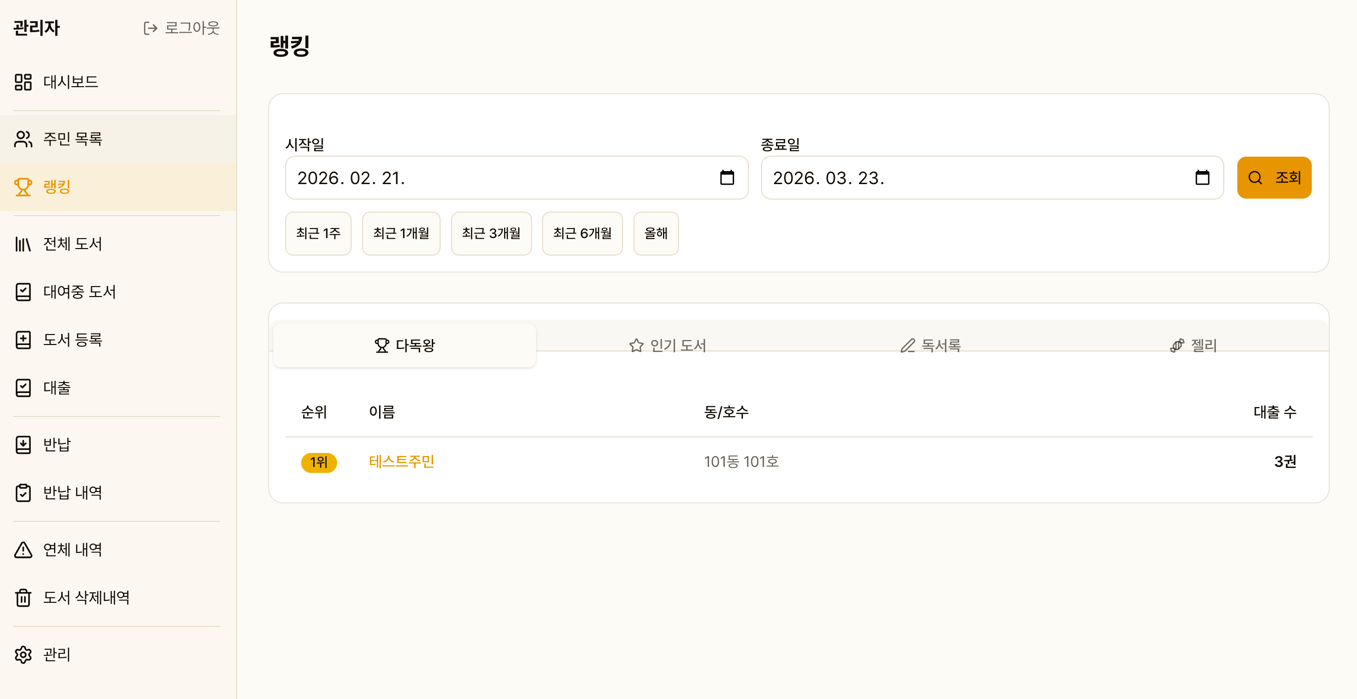Screen dimensions: 1357x699
Task: Click the 반납 download-book icon
Action: (23, 445)
